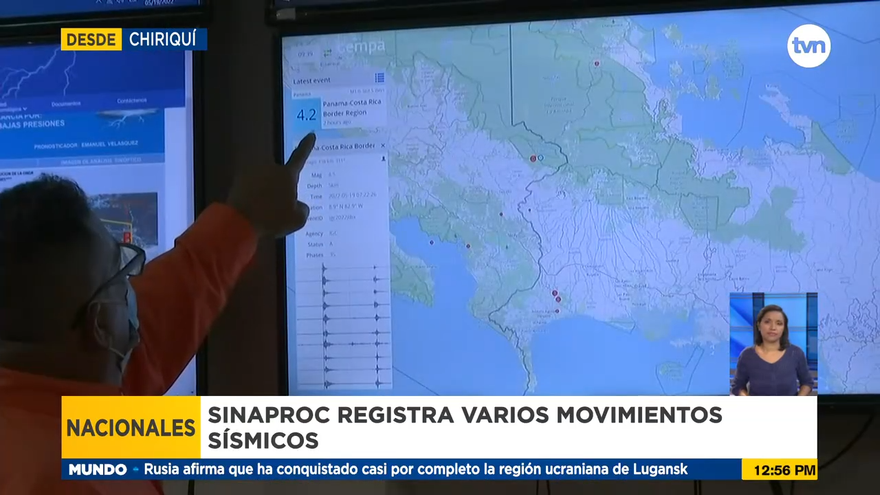Click the double-arrows icon near the 09:39 clock
Screen dimensions: 880x495
pyautogui.click(x=327, y=52)
